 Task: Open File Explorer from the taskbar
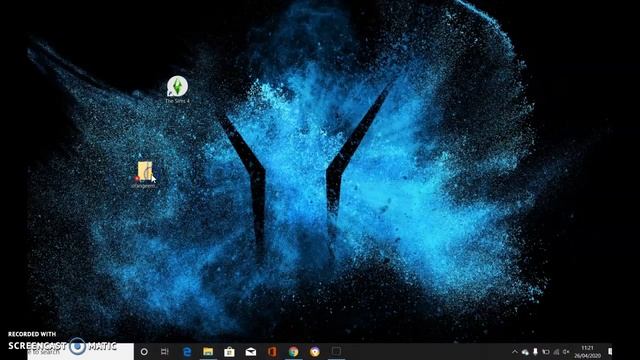208,351
